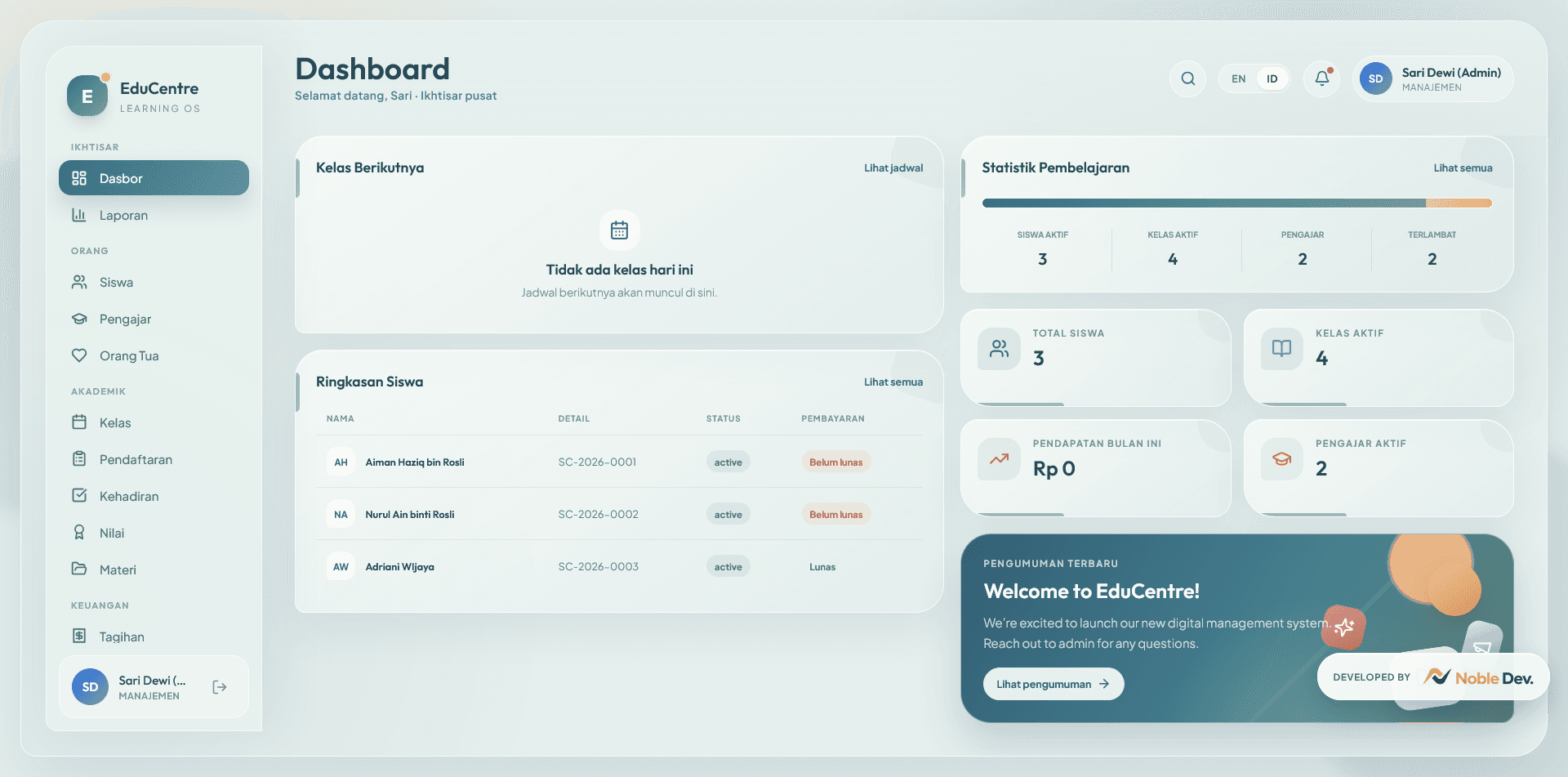This screenshot has width=1568, height=777.
Task: Click the Dasbor grid icon
Action: pyautogui.click(x=79, y=178)
